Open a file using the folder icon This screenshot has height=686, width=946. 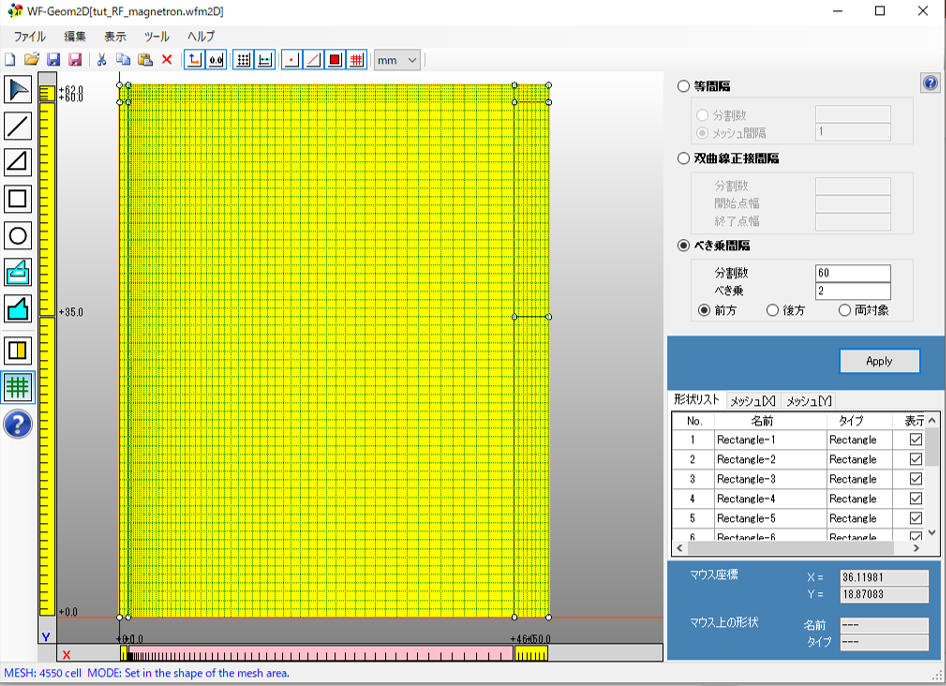pos(31,60)
